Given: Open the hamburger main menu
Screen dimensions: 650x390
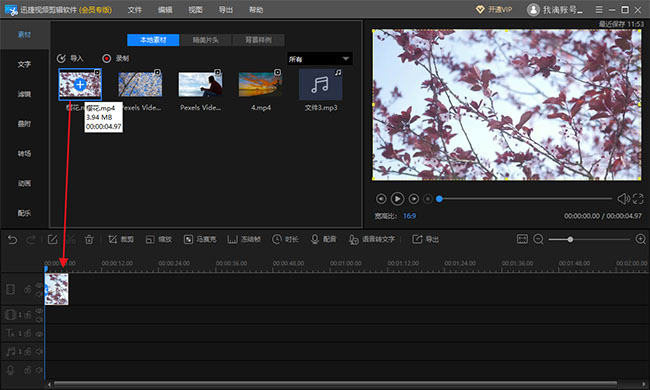Looking at the screenshot, I should [x=599, y=10].
